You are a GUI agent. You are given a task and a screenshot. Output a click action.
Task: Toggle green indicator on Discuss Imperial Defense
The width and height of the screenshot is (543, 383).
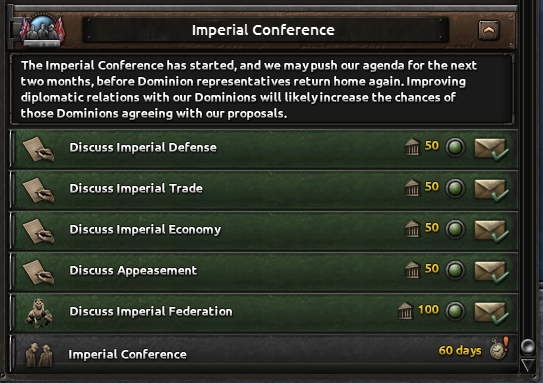pyautogui.click(x=455, y=148)
